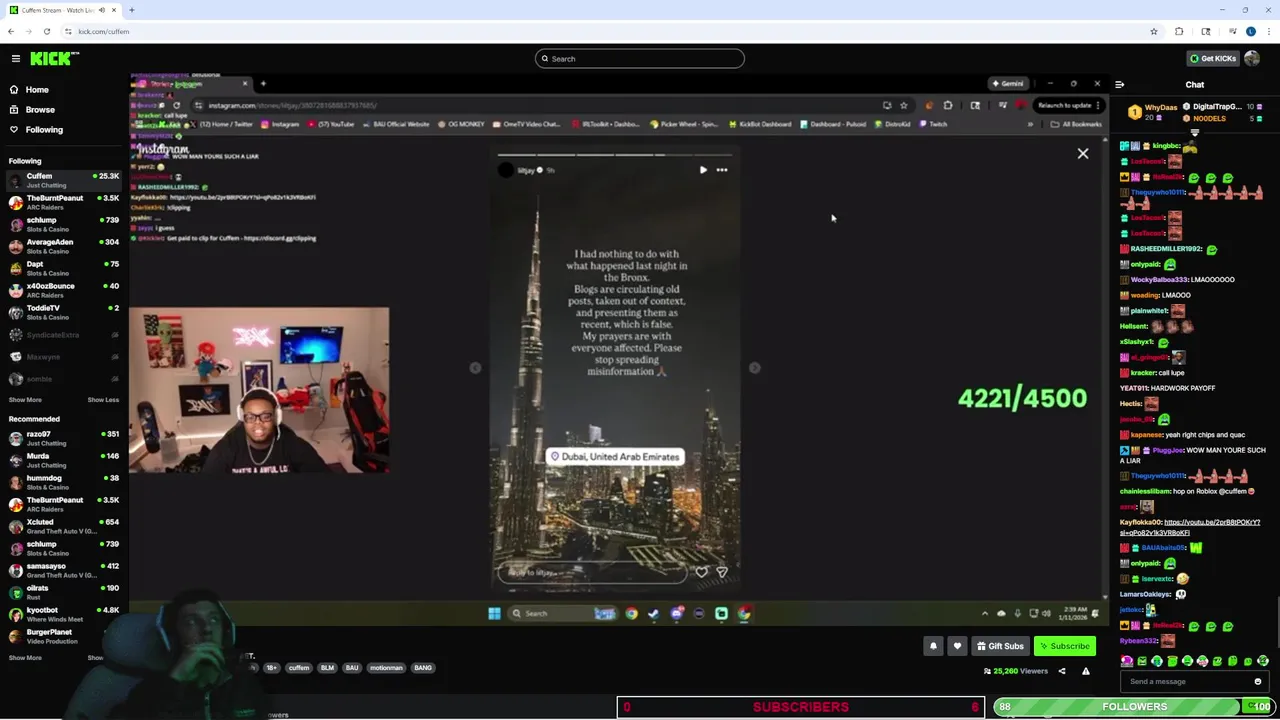Expand Following list with Show More
This screenshot has width=1280, height=720.
(x=25, y=400)
